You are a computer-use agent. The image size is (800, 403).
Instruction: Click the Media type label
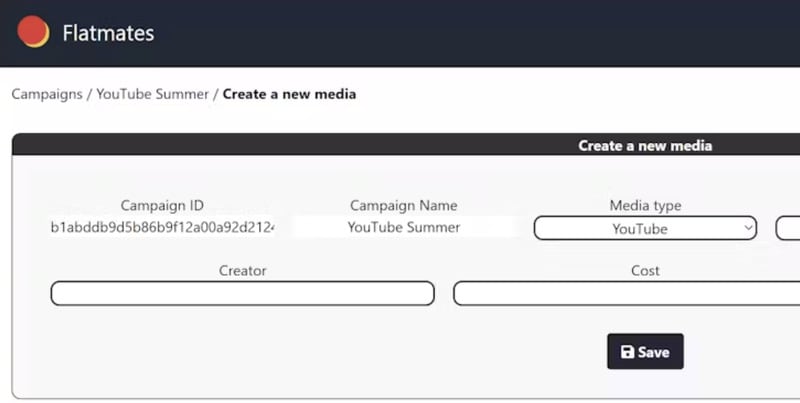tap(645, 205)
